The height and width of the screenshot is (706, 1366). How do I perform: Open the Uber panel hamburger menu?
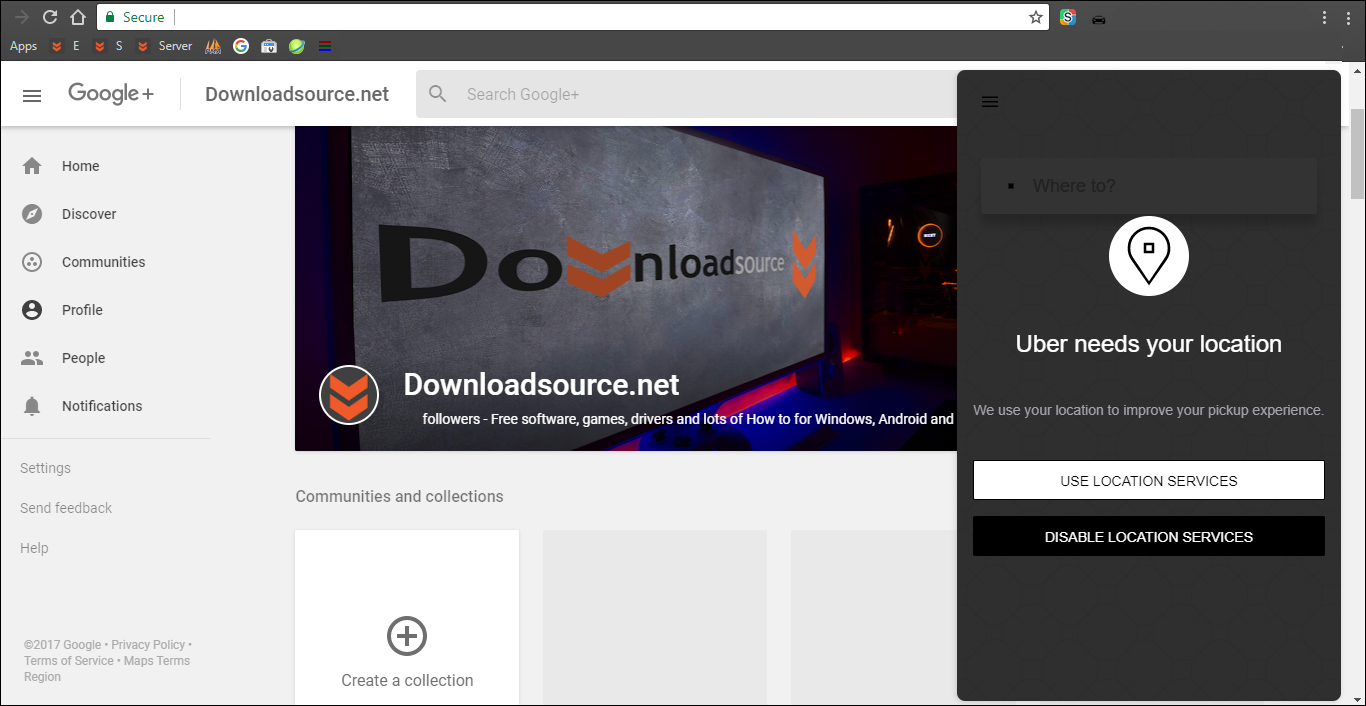pyautogui.click(x=990, y=102)
